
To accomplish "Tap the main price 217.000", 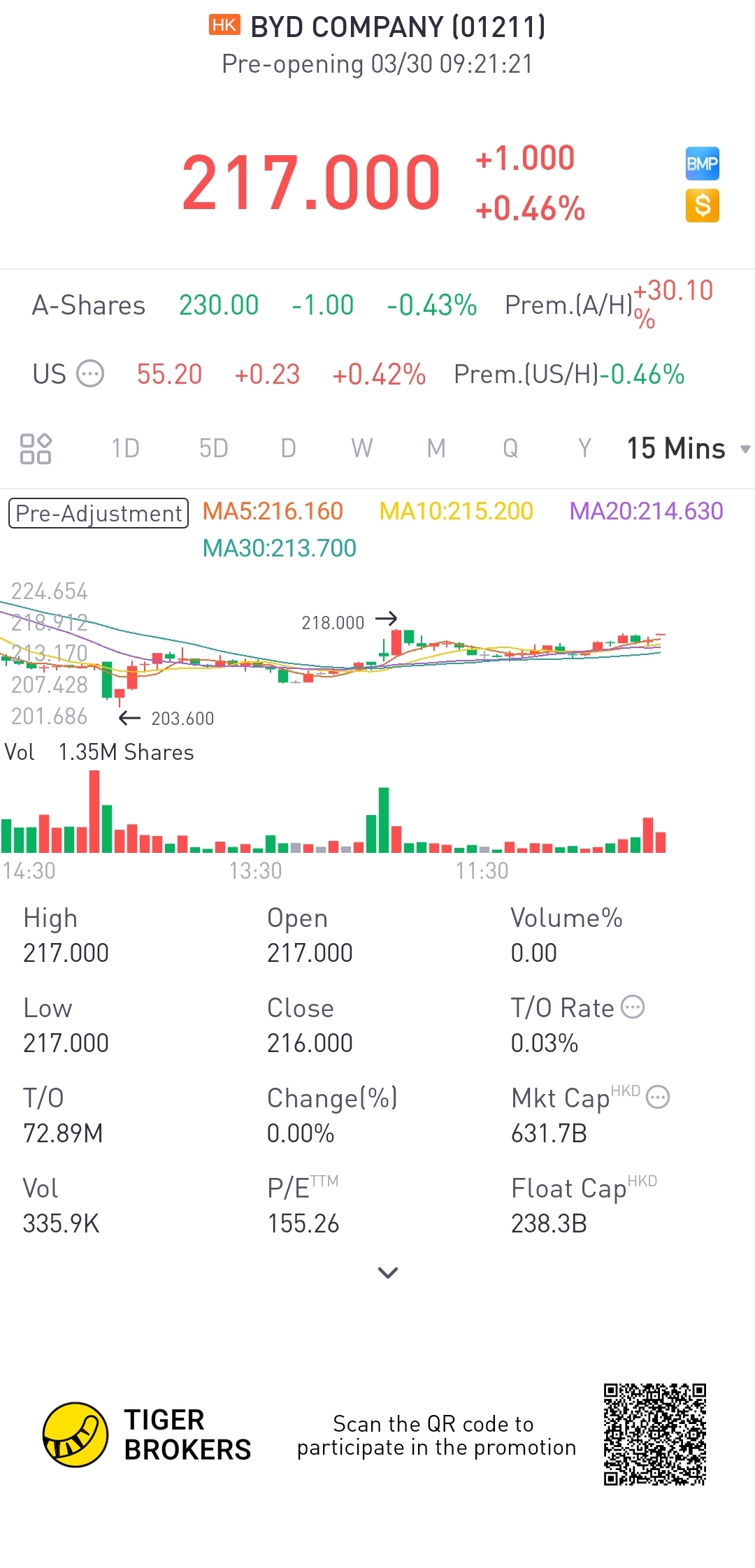I will (x=310, y=183).
